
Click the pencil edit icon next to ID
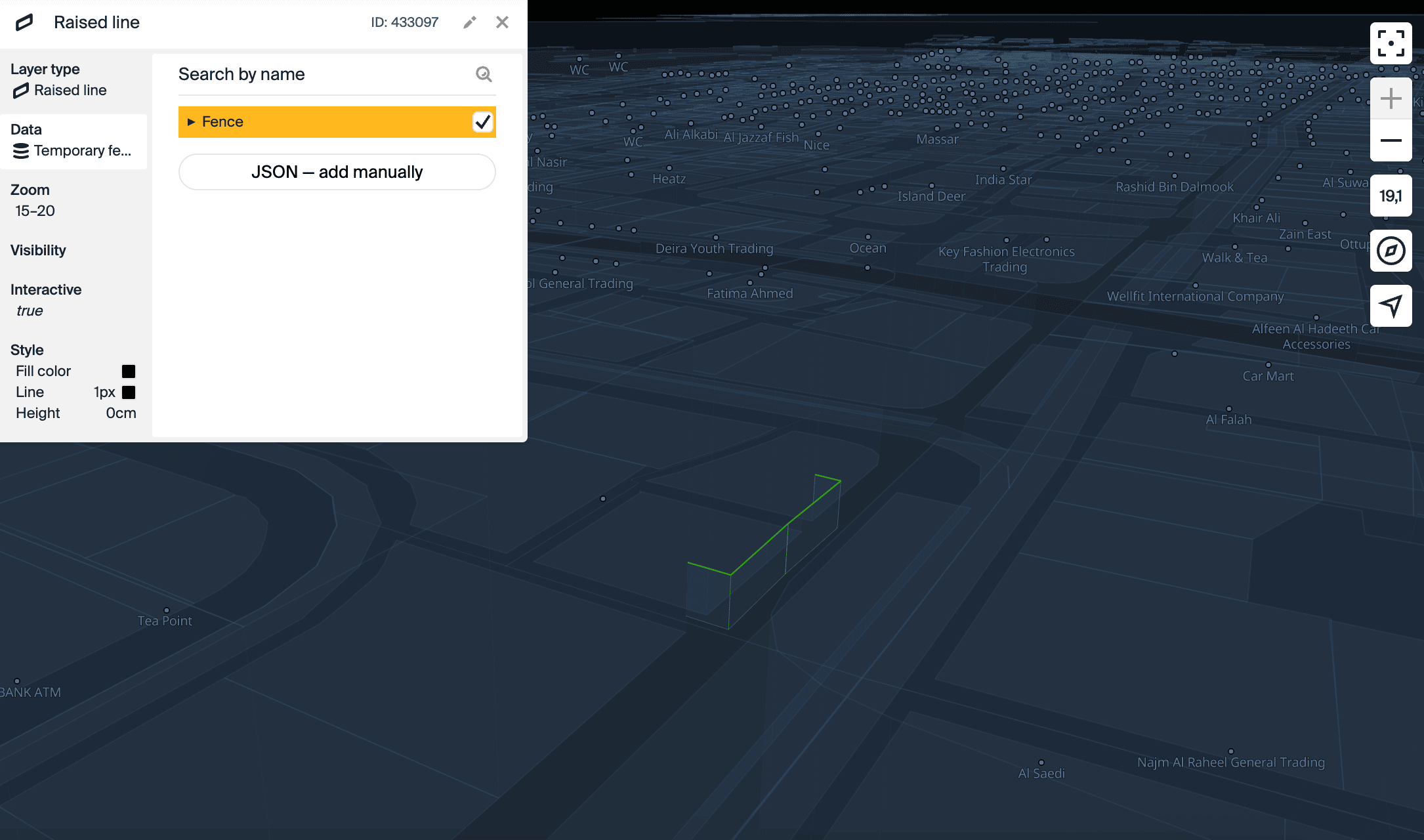[x=469, y=22]
